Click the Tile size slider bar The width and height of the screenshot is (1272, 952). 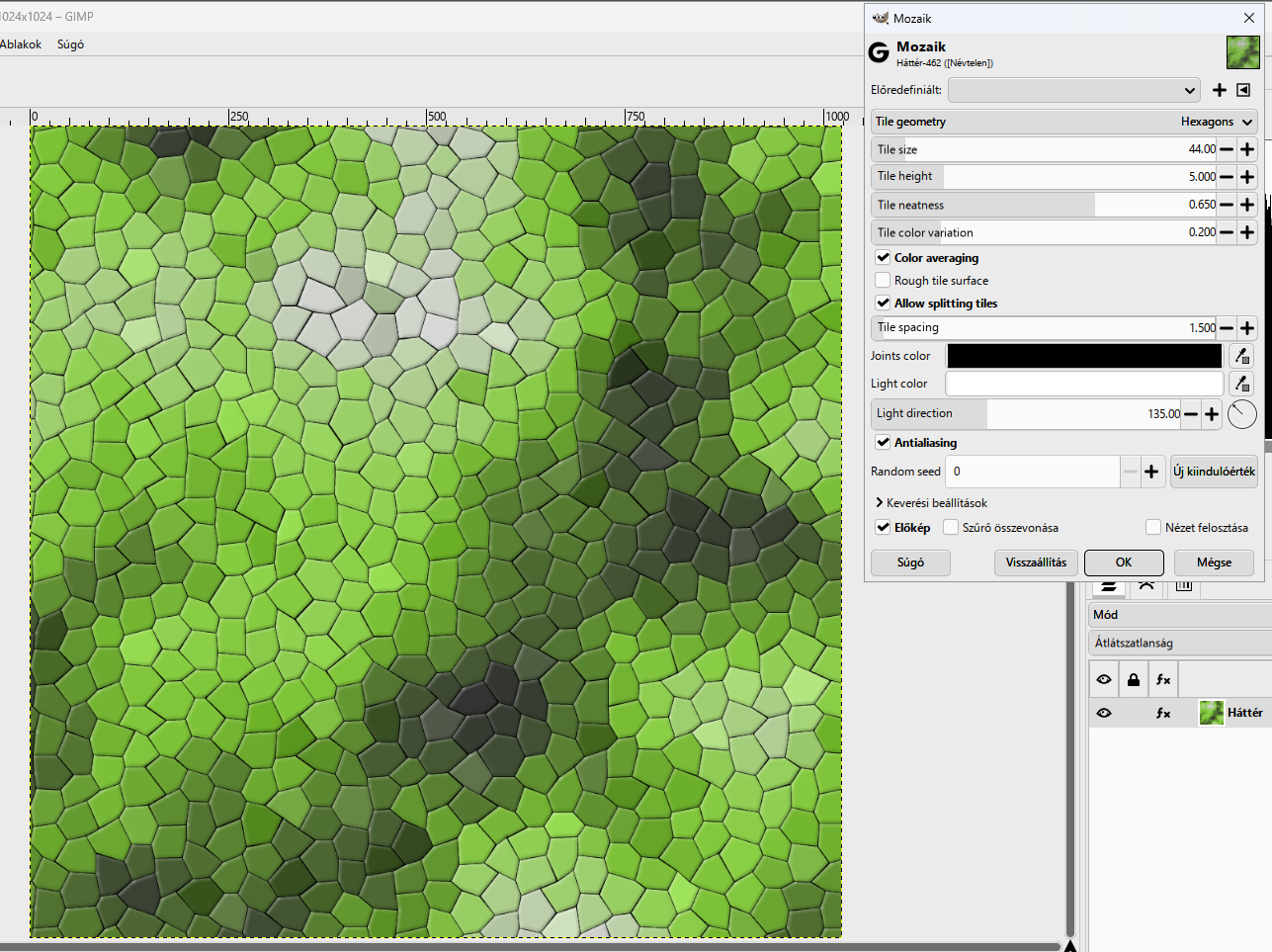pos(1044,149)
